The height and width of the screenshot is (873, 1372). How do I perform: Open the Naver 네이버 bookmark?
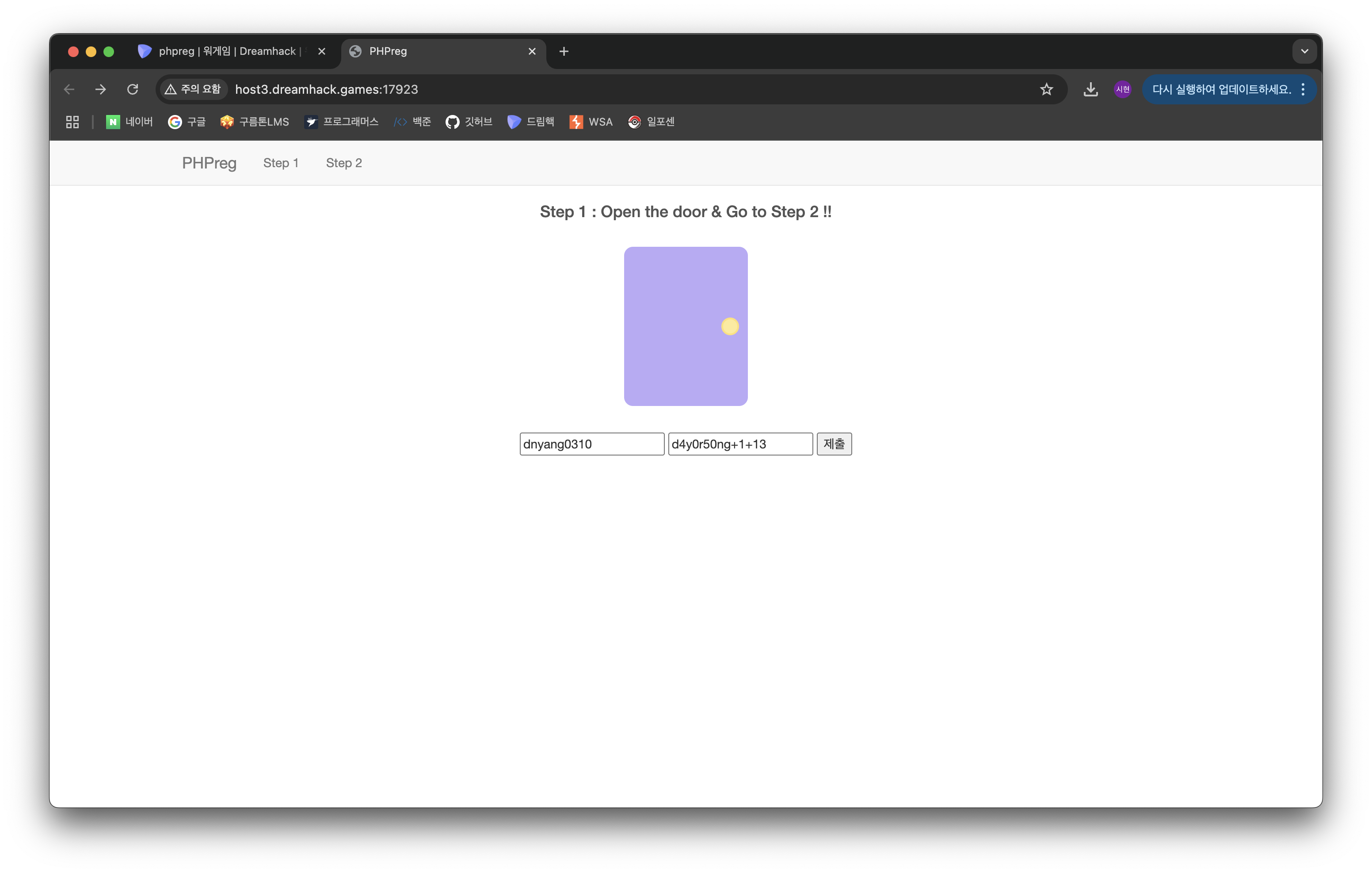tap(130, 122)
